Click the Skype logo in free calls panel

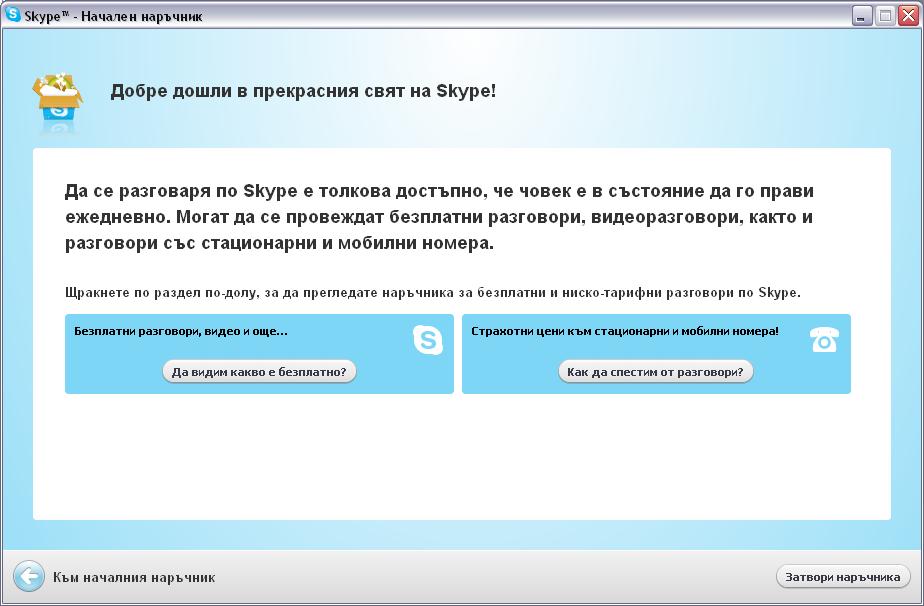[428, 340]
